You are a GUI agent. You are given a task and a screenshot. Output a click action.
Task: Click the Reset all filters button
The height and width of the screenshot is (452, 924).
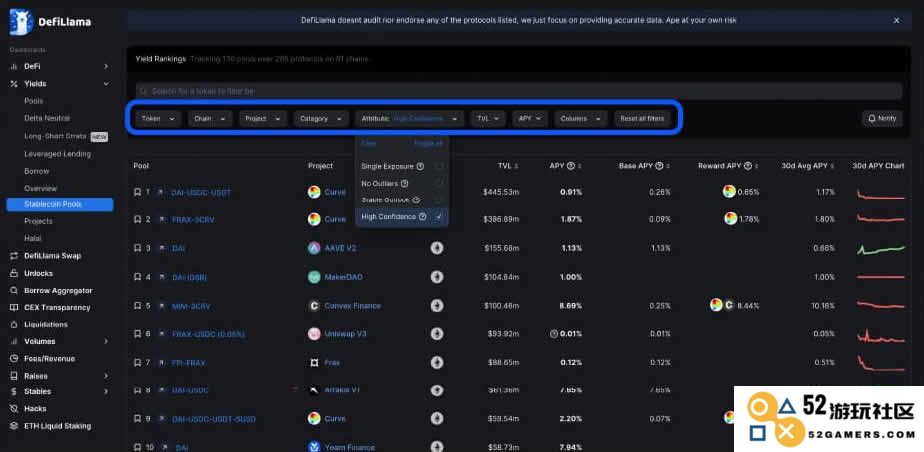coord(642,118)
